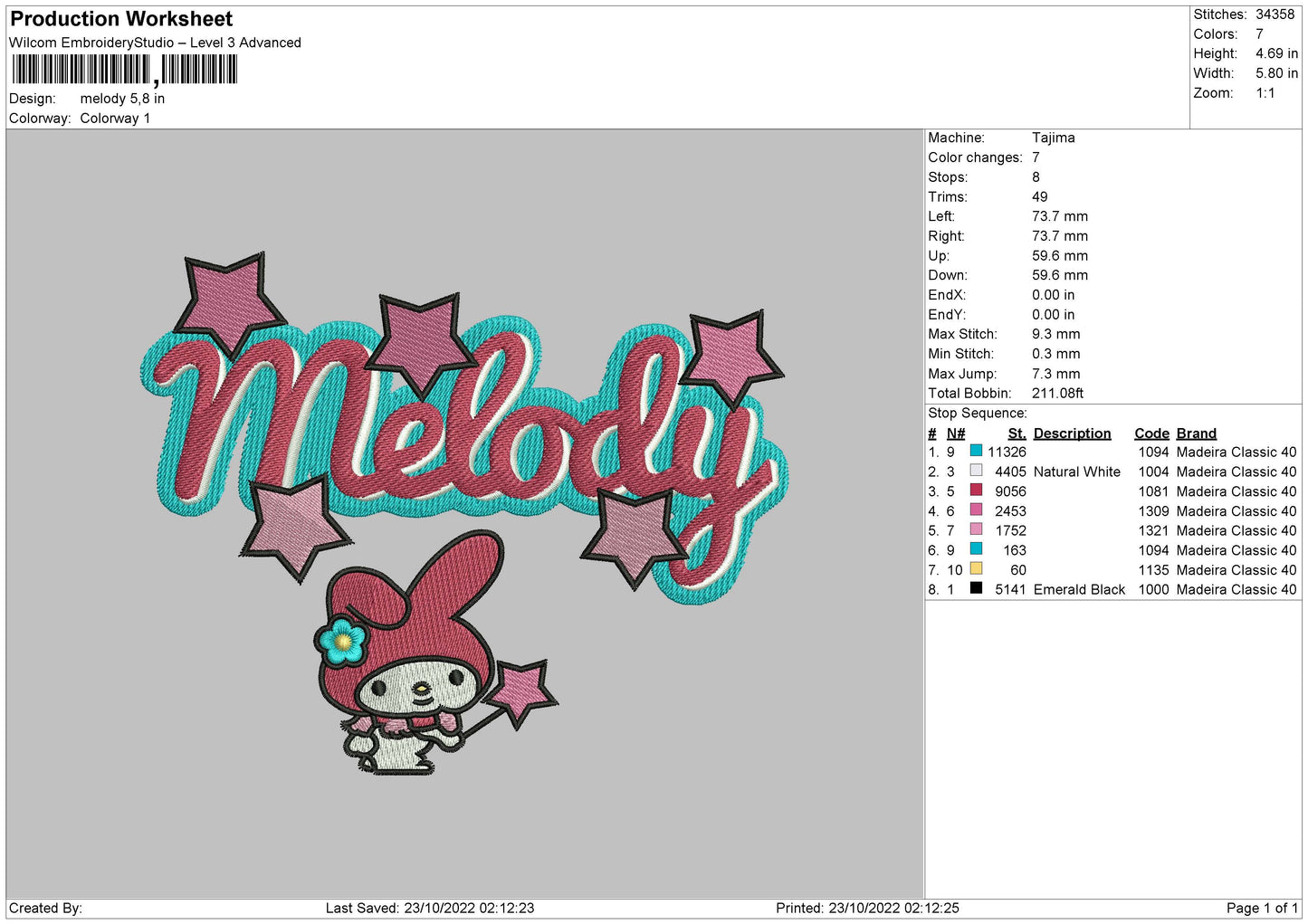This screenshot has height=924, width=1308.
Task: Click the teal swatch in stop row 1
Action: coord(976,451)
